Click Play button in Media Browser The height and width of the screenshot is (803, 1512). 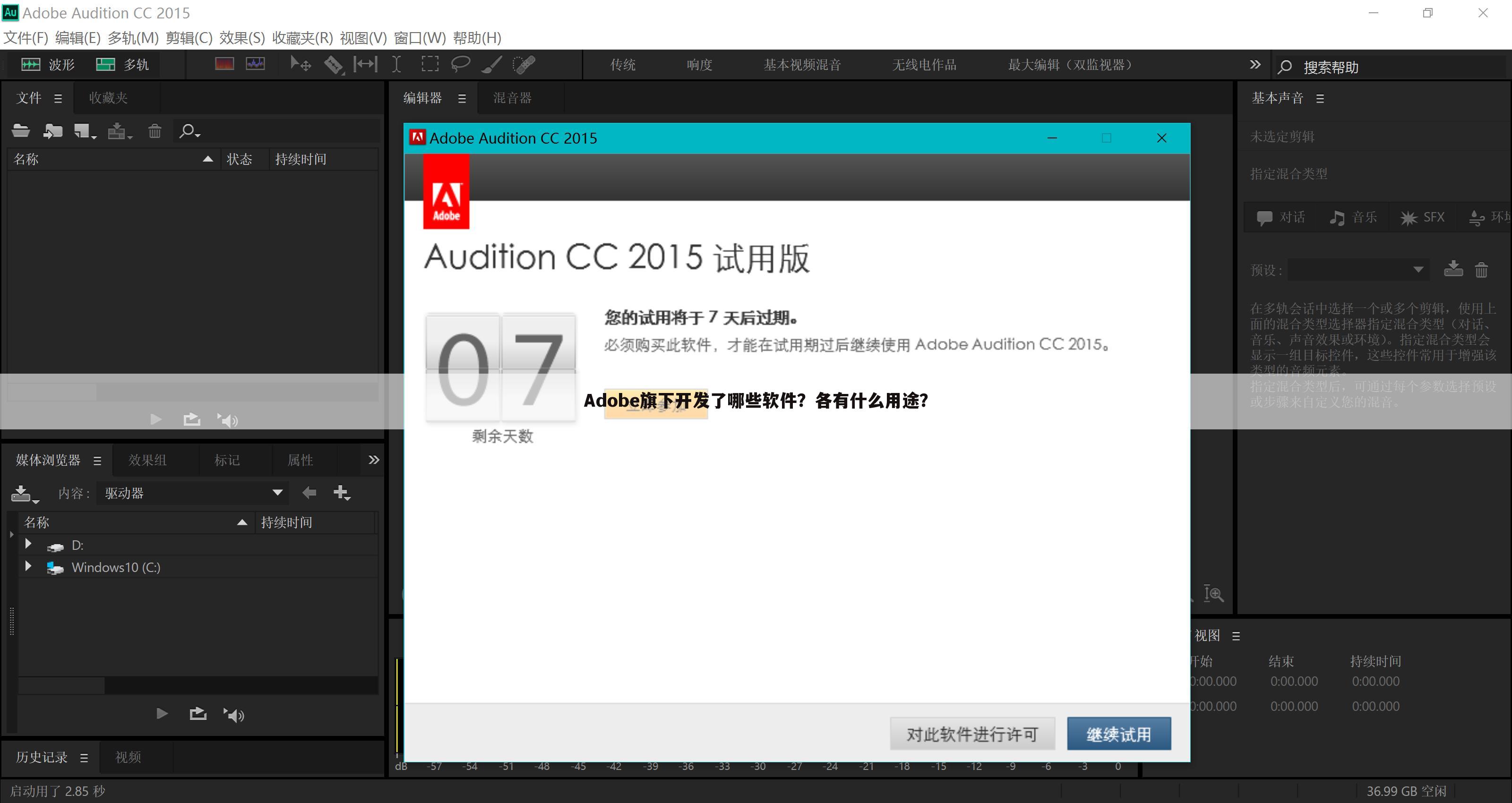point(162,714)
